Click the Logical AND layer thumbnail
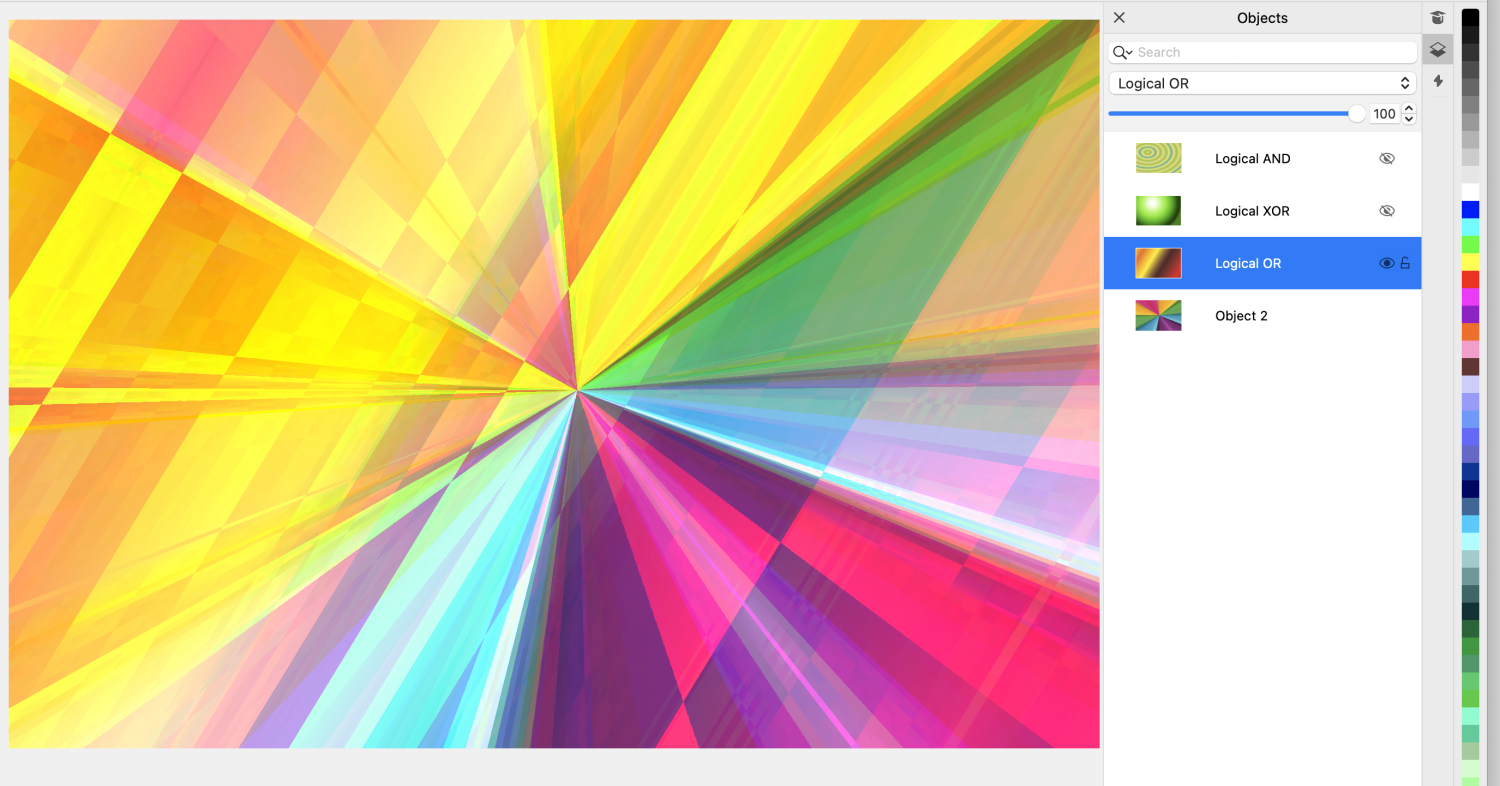The height and width of the screenshot is (786, 1500). (x=1158, y=158)
